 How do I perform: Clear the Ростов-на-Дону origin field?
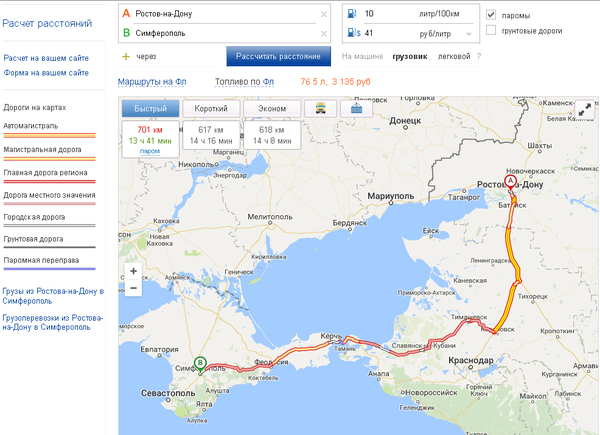[323, 15]
